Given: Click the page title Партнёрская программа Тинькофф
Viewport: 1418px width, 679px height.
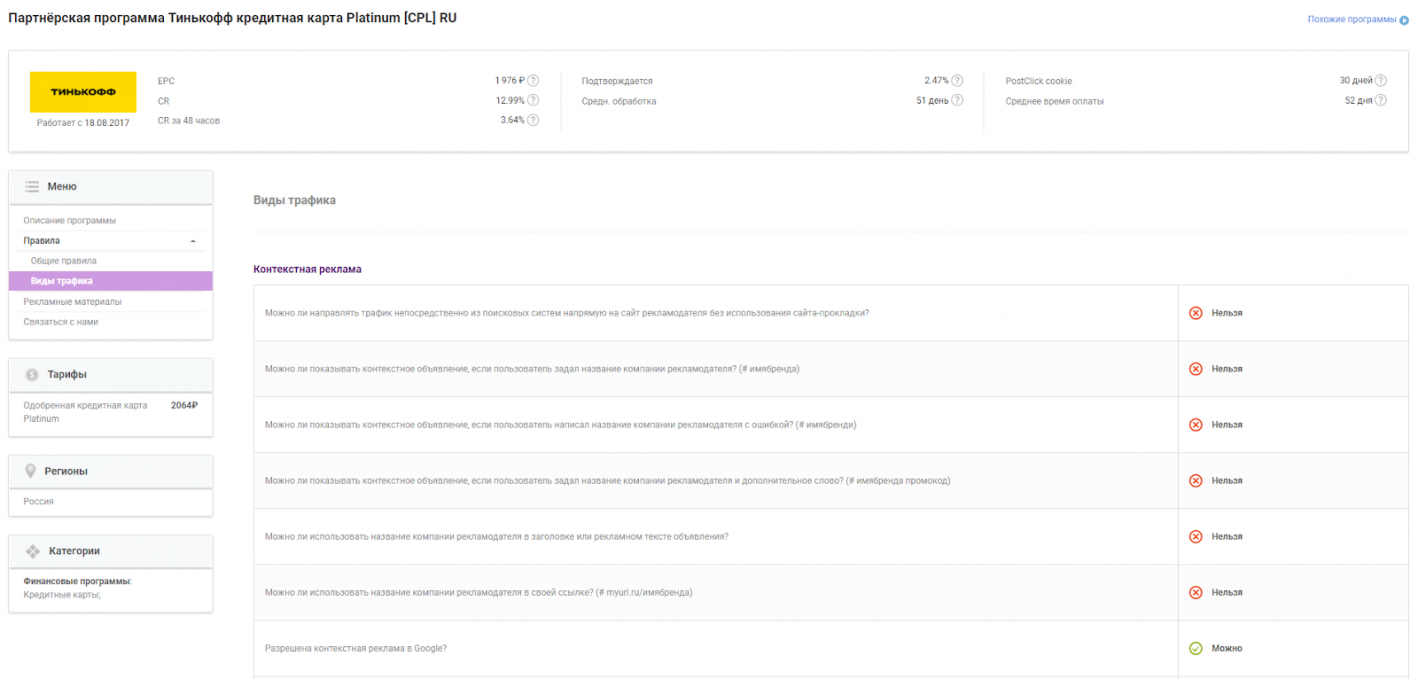Looking at the screenshot, I should pos(232,18).
